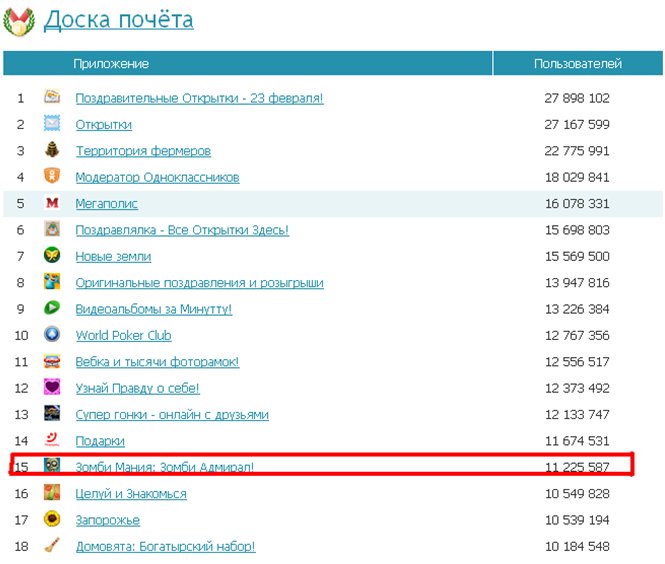Click the Видеоальбомы green play icon
The height and width of the screenshot is (564, 665).
tap(52, 308)
